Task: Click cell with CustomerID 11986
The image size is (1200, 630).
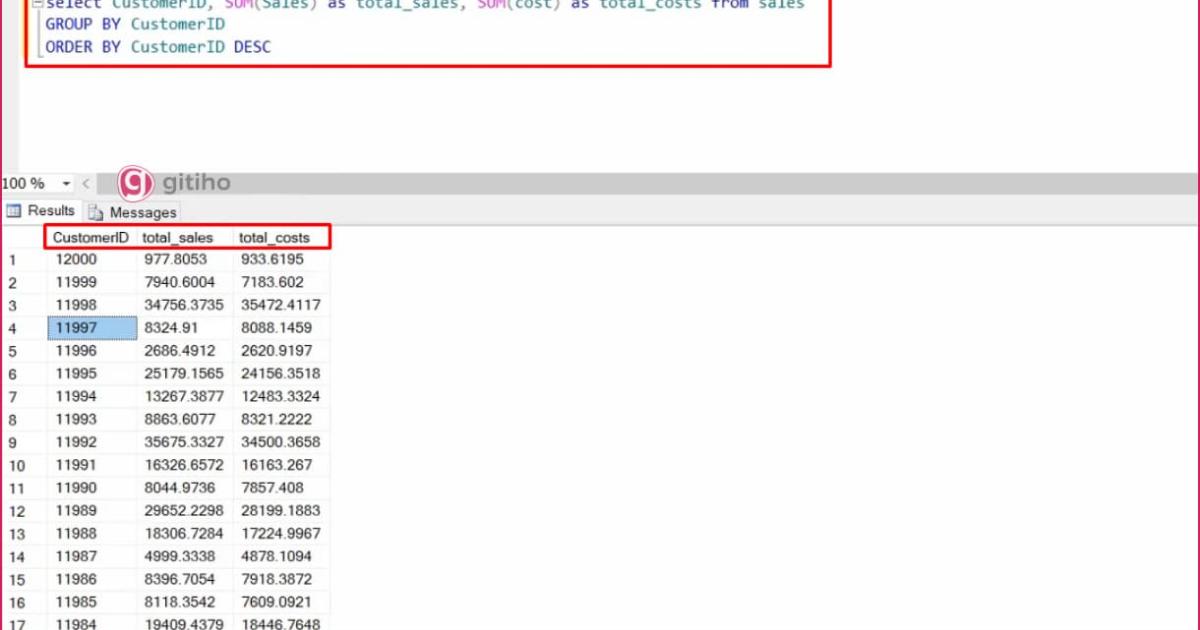Action: 92,580
